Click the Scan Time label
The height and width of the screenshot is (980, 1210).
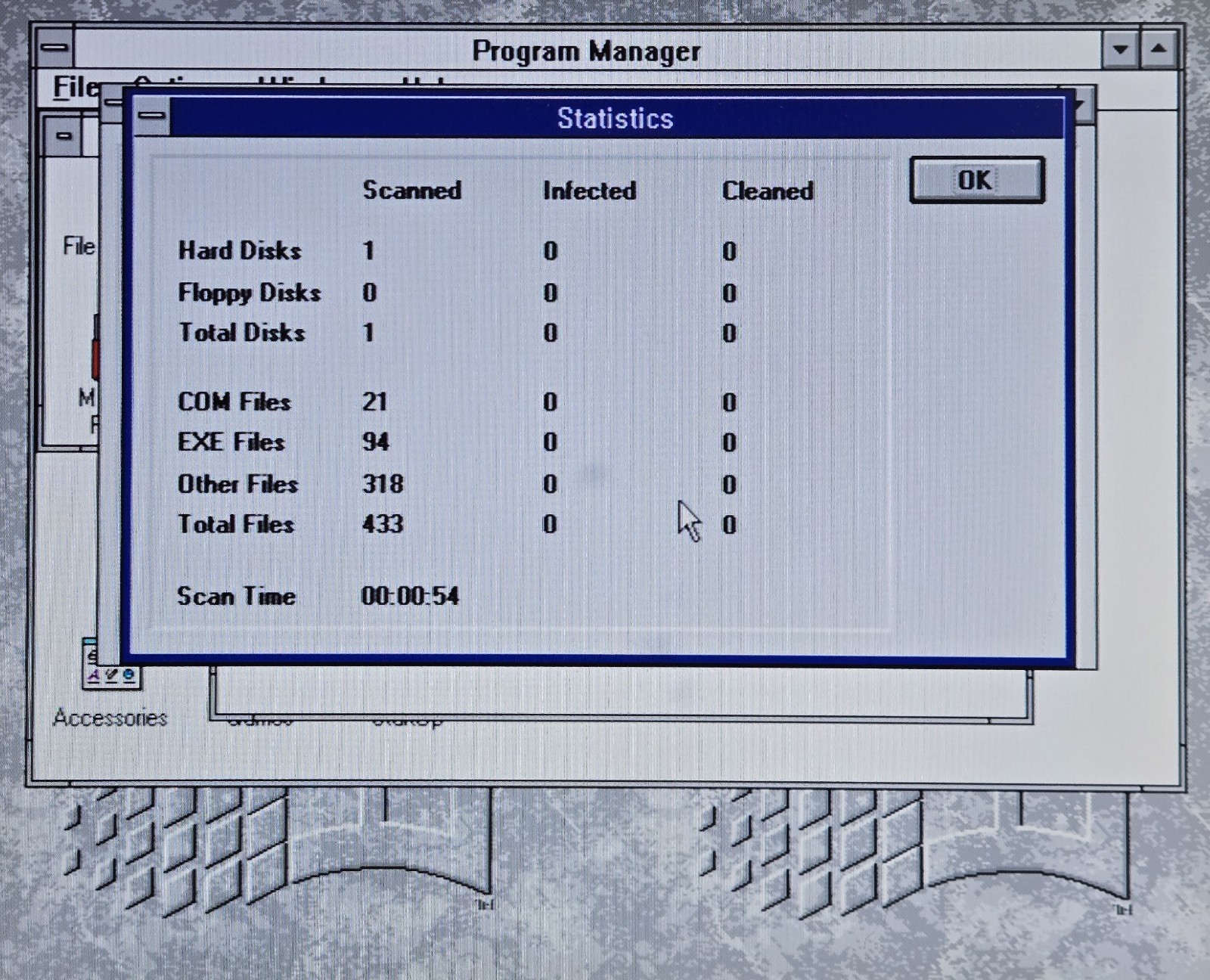(237, 596)
